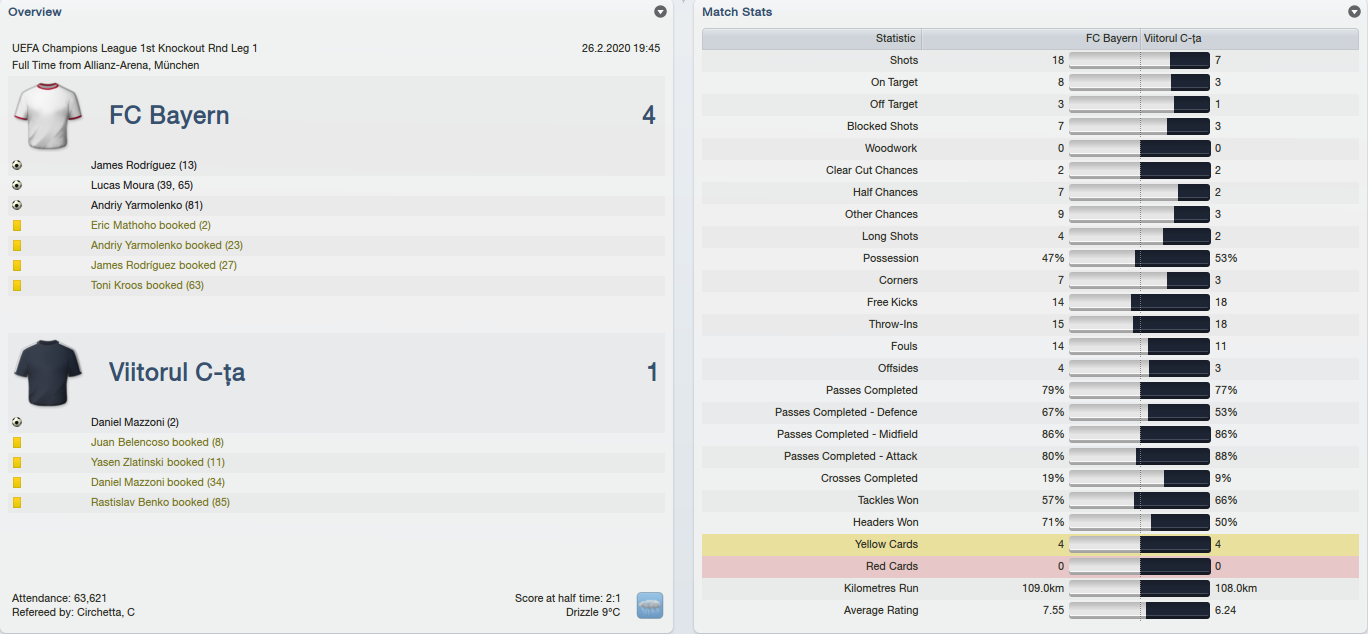The height and width of the screenshot is (634, 1368).
Task: Click the drizzle weather icon
Action: tap(650, 605)
